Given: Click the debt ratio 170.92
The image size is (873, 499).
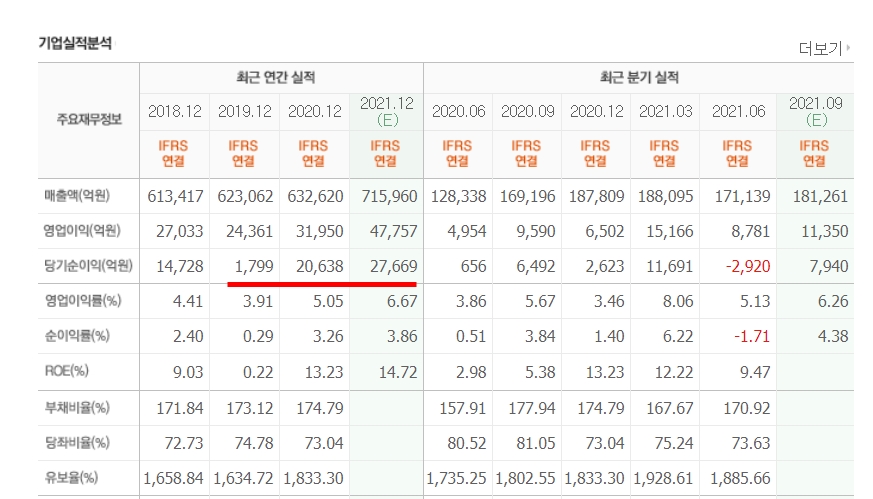Looking at the screenshot, I should pos(747,409).
